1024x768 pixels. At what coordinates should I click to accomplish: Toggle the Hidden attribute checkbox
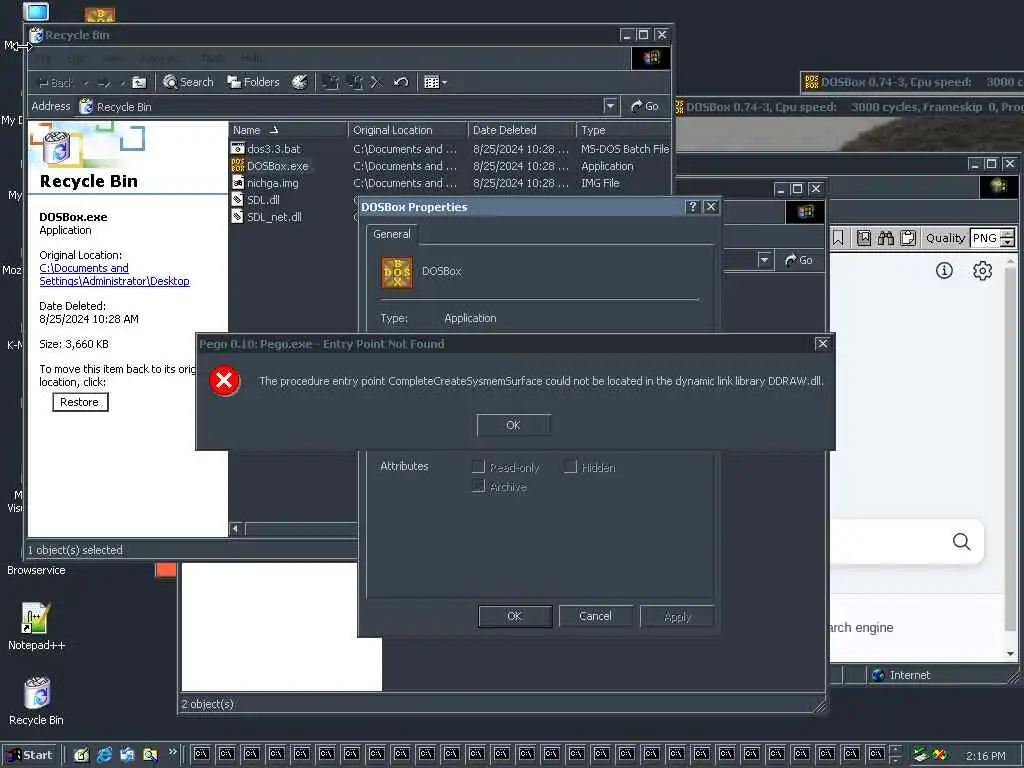click(x=570, y=466)
